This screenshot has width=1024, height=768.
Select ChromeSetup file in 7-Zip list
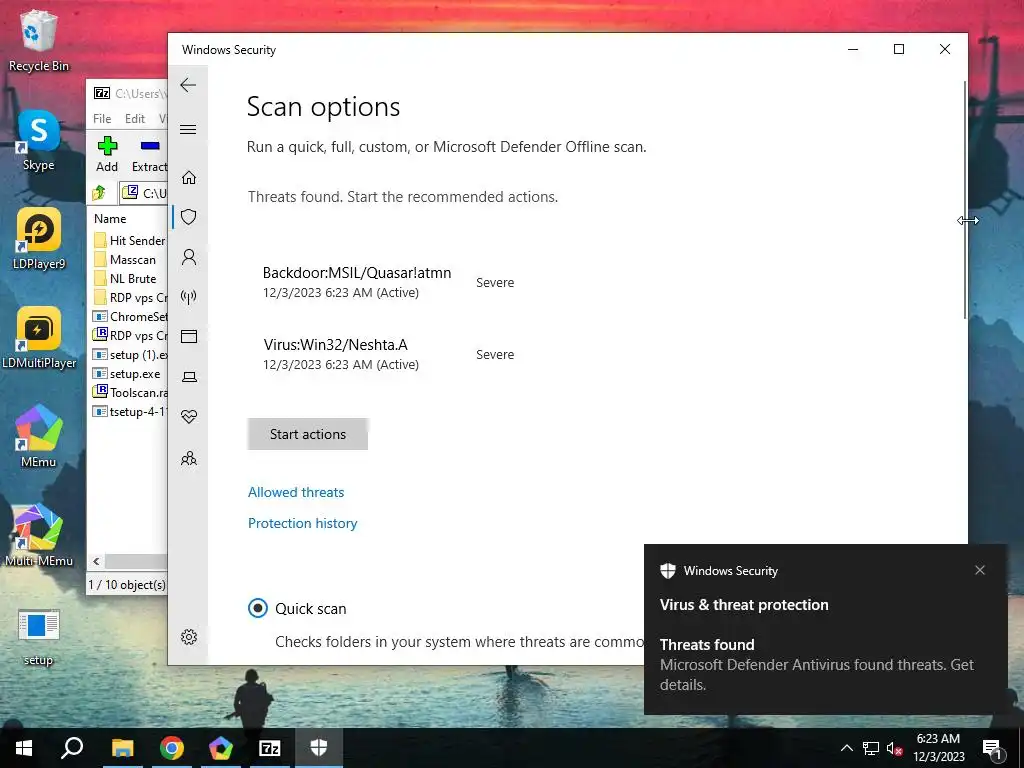(x=130, y=316)
